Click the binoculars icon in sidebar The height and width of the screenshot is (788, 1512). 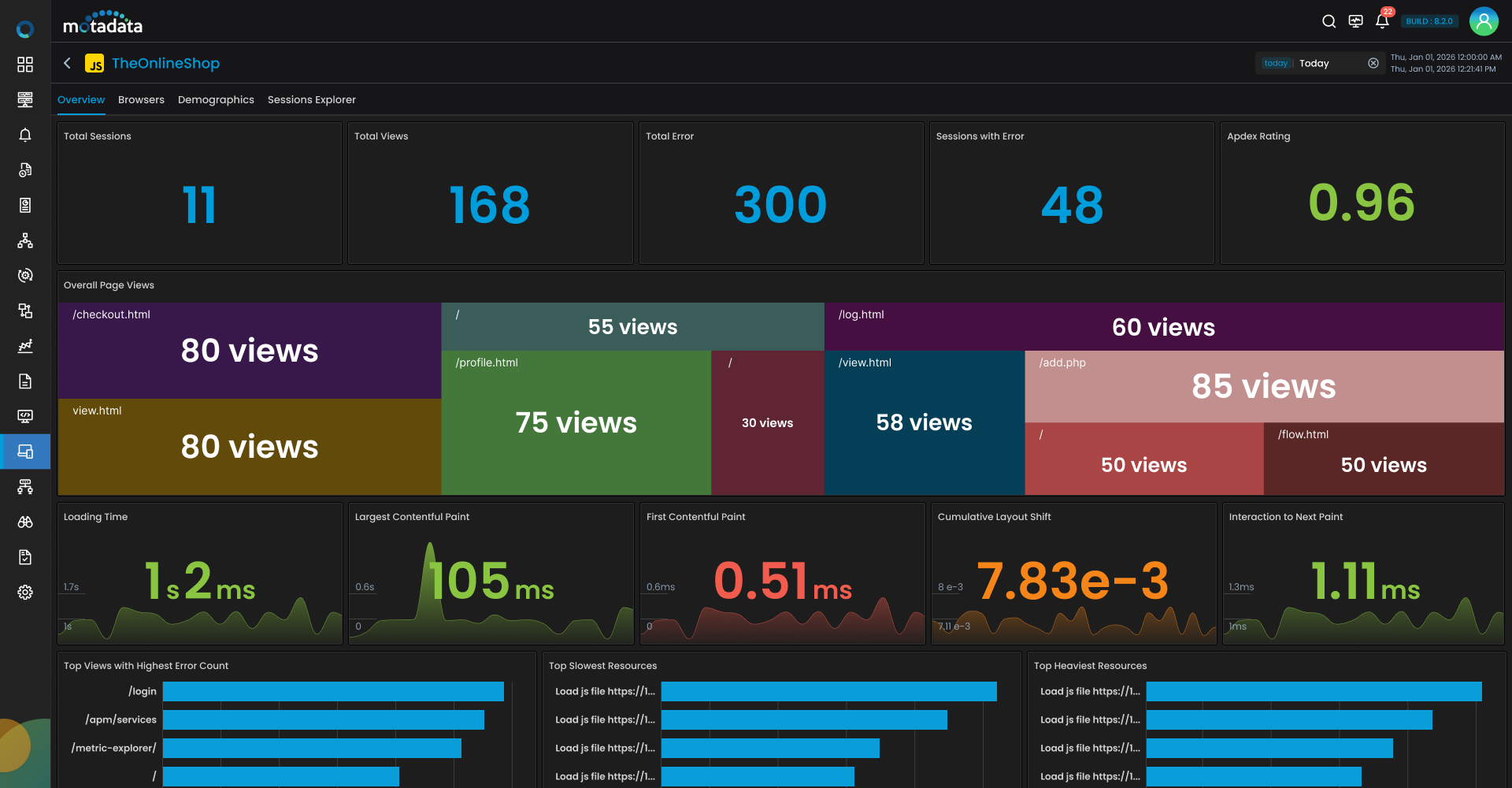coord(25,522)
